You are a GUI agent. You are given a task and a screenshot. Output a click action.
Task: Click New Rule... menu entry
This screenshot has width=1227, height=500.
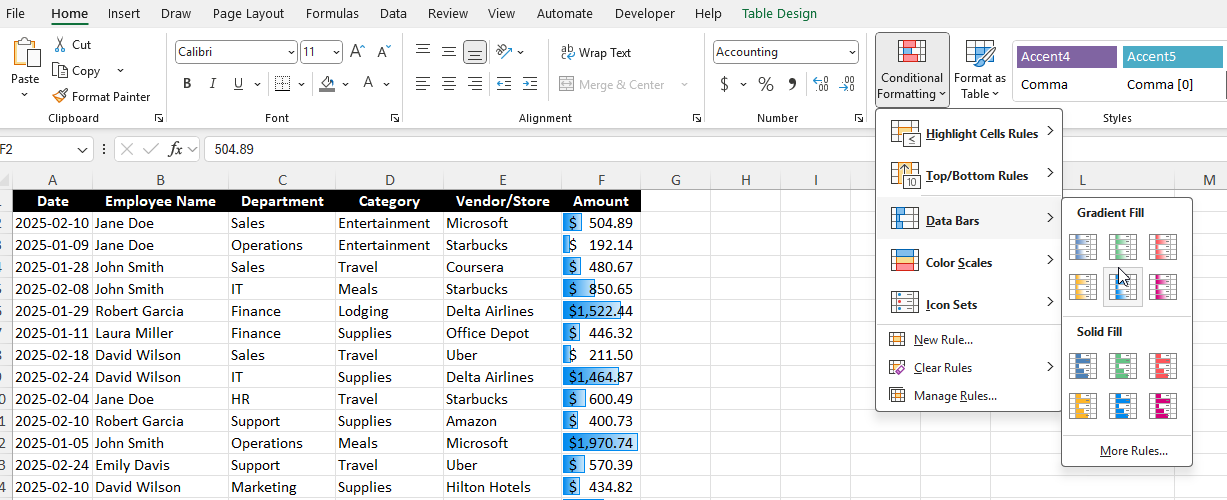(968, 340)
